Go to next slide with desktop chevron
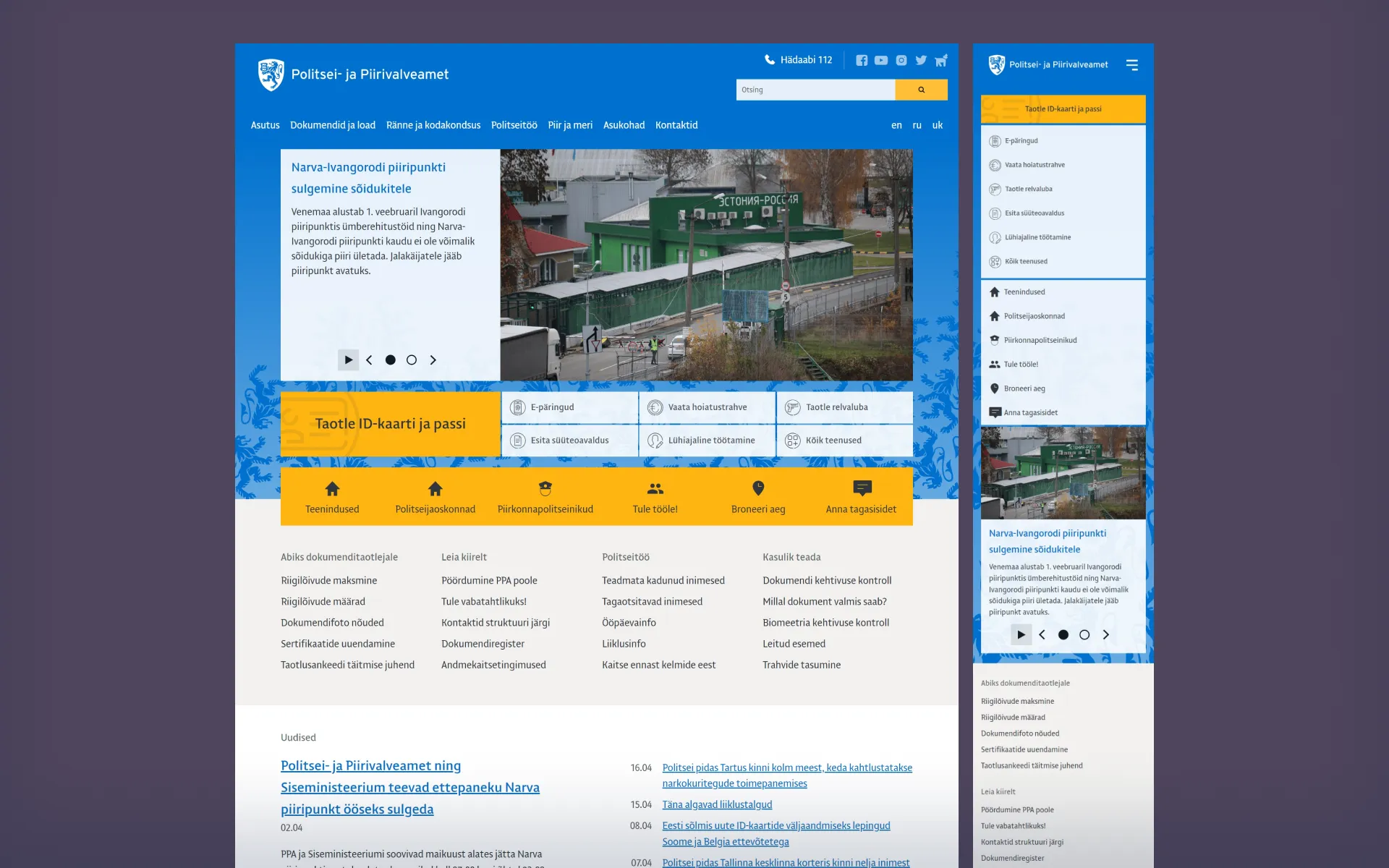 (x=433, y=360)
